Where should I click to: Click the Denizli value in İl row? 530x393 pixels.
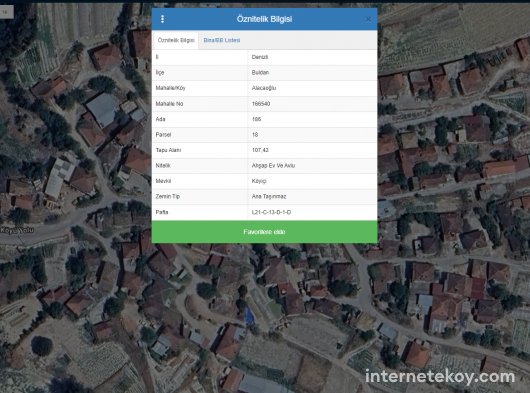260,57
